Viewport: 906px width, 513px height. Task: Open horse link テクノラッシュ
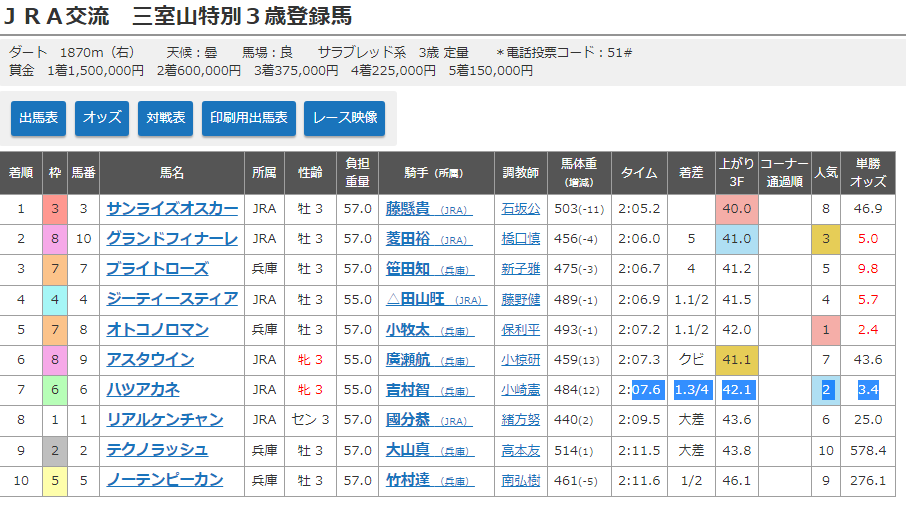(157, 450)
